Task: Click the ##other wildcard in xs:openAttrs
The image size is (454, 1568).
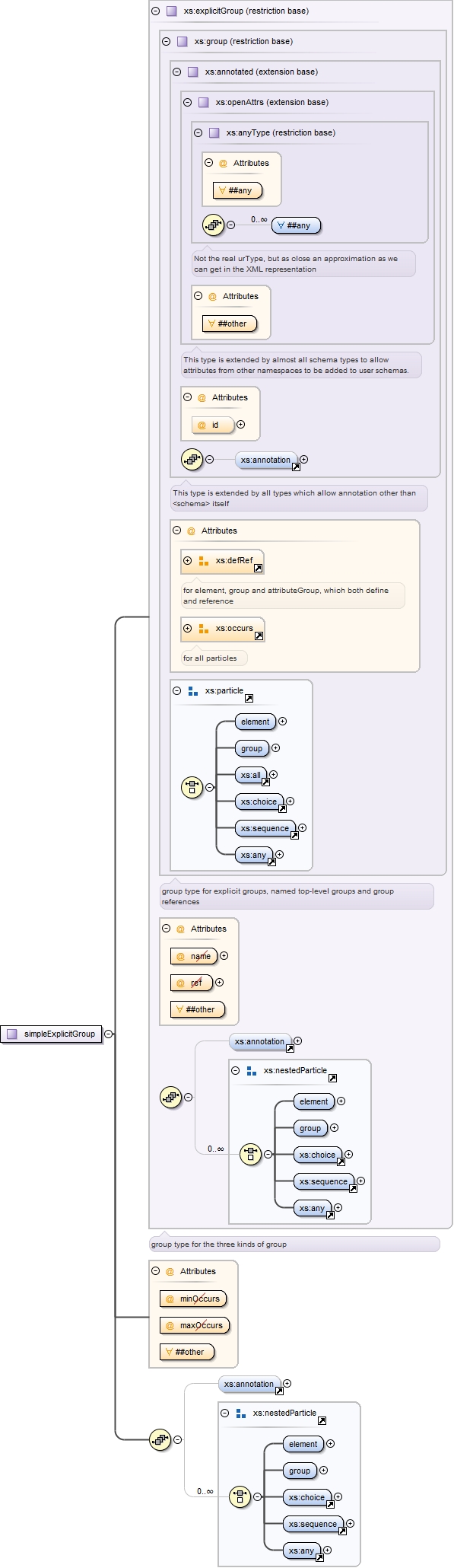Action: 230,323
